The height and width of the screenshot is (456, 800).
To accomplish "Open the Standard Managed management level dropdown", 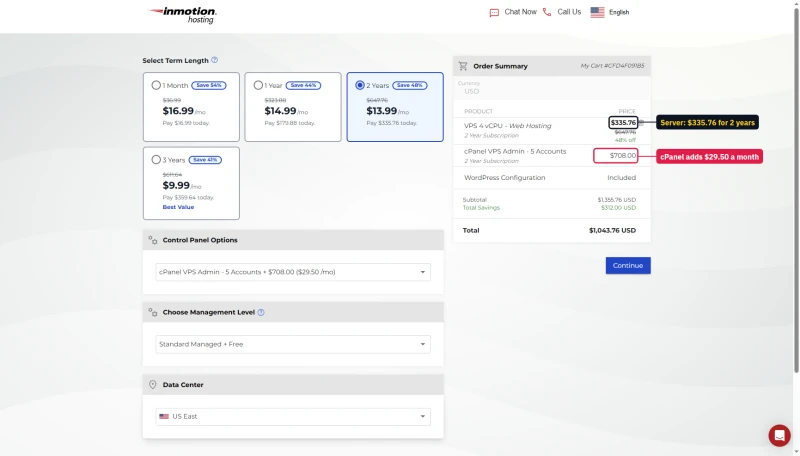I will pos(293,344).
